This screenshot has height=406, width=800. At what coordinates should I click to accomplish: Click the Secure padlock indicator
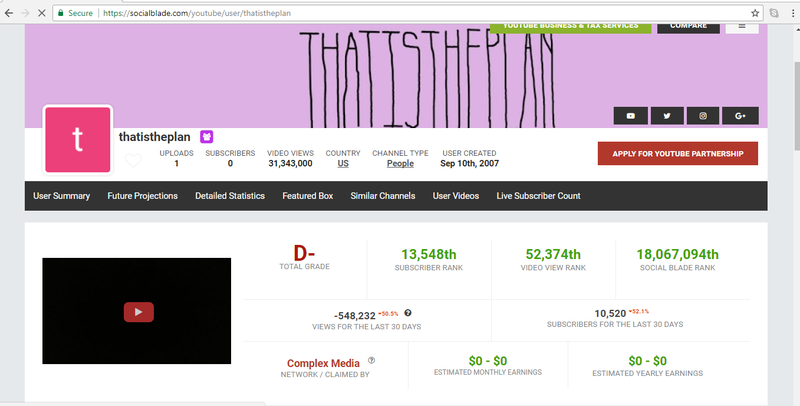[74, 13]
